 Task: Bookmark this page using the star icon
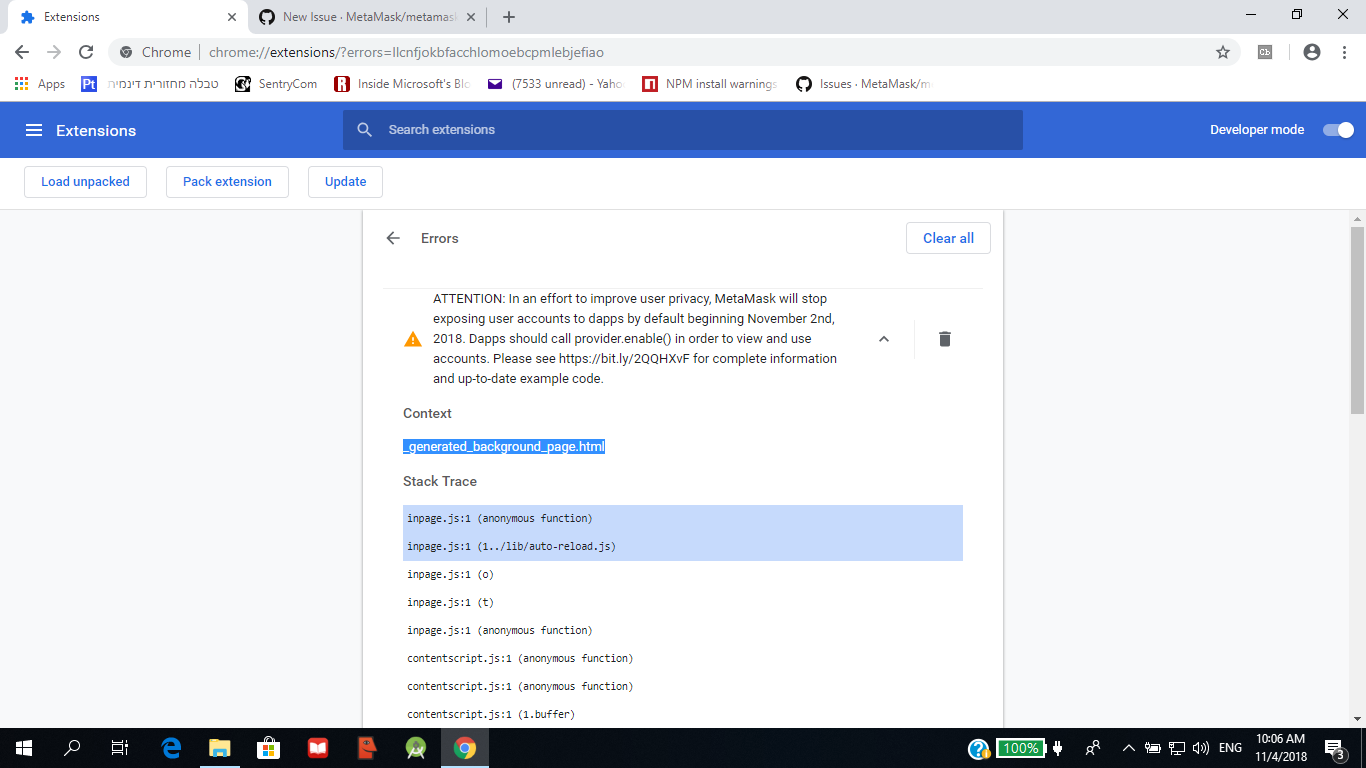(x=1222, y=52)
